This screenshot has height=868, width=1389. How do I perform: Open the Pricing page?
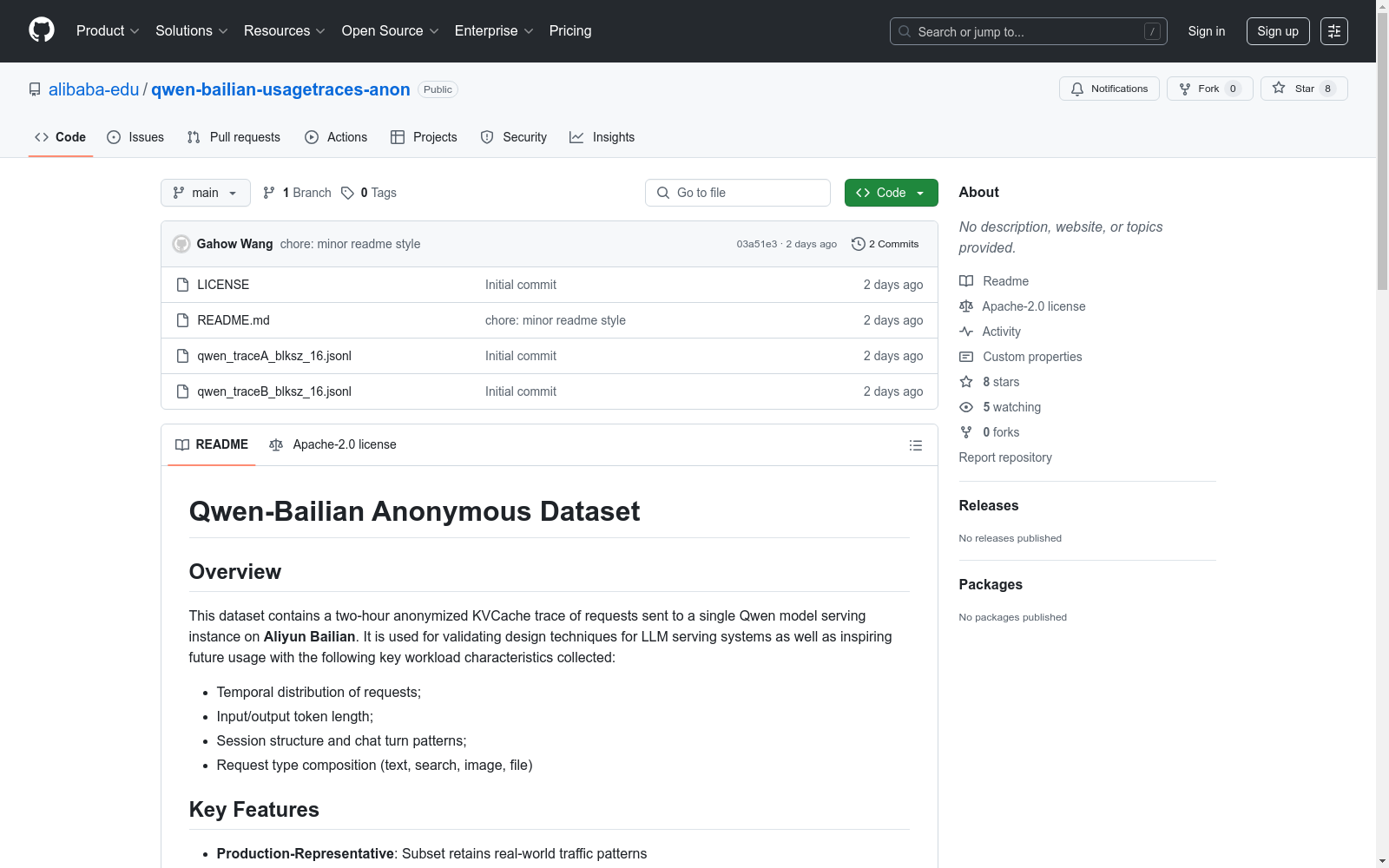click(570, 31)
